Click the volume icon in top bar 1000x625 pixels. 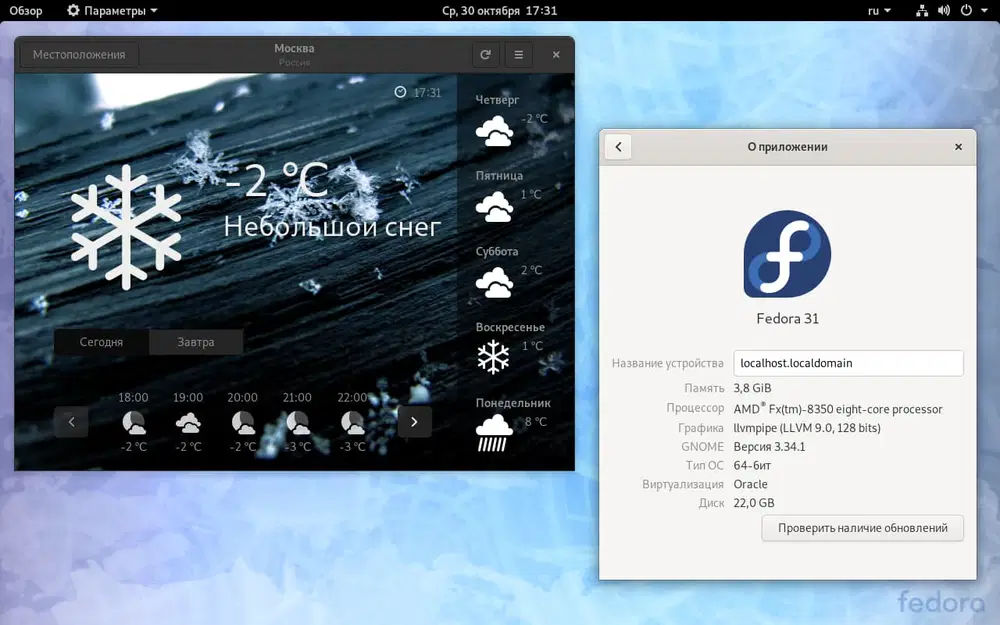click(x=943, y=11)
